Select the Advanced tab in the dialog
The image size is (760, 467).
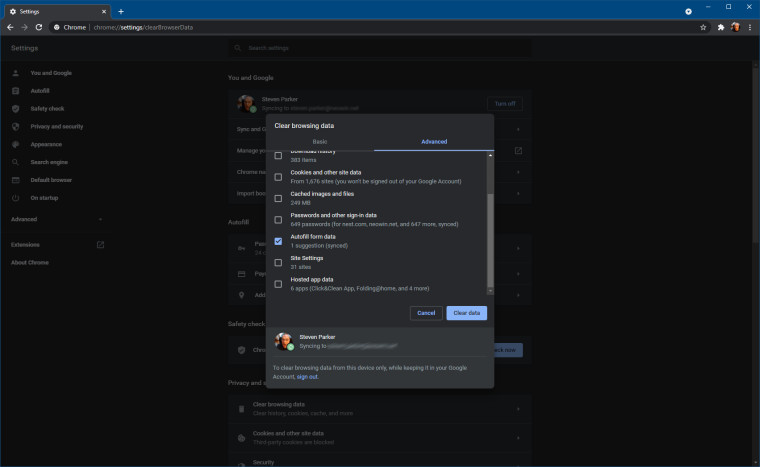[434, 142]
